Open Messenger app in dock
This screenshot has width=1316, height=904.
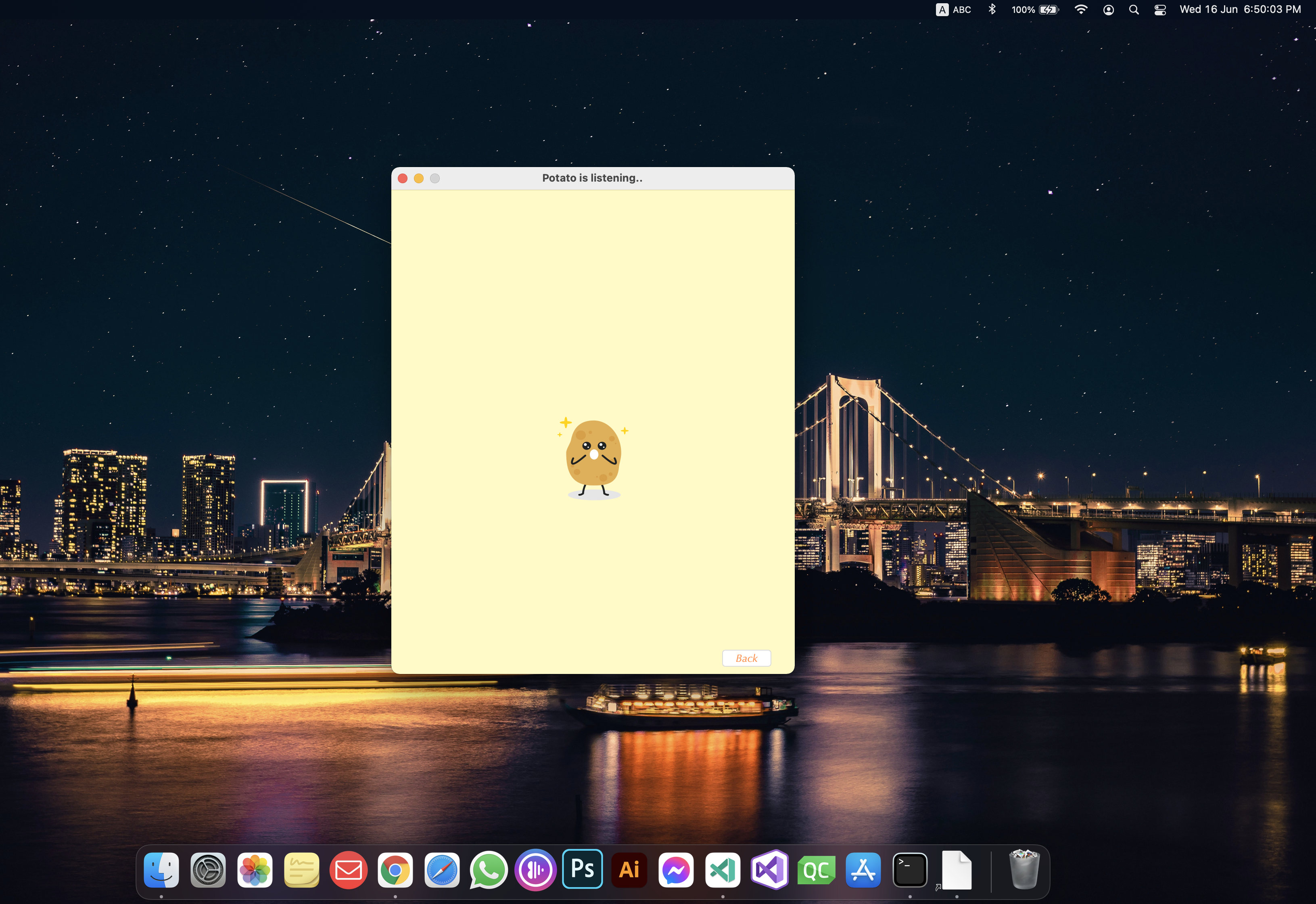(x=676, y=869)
